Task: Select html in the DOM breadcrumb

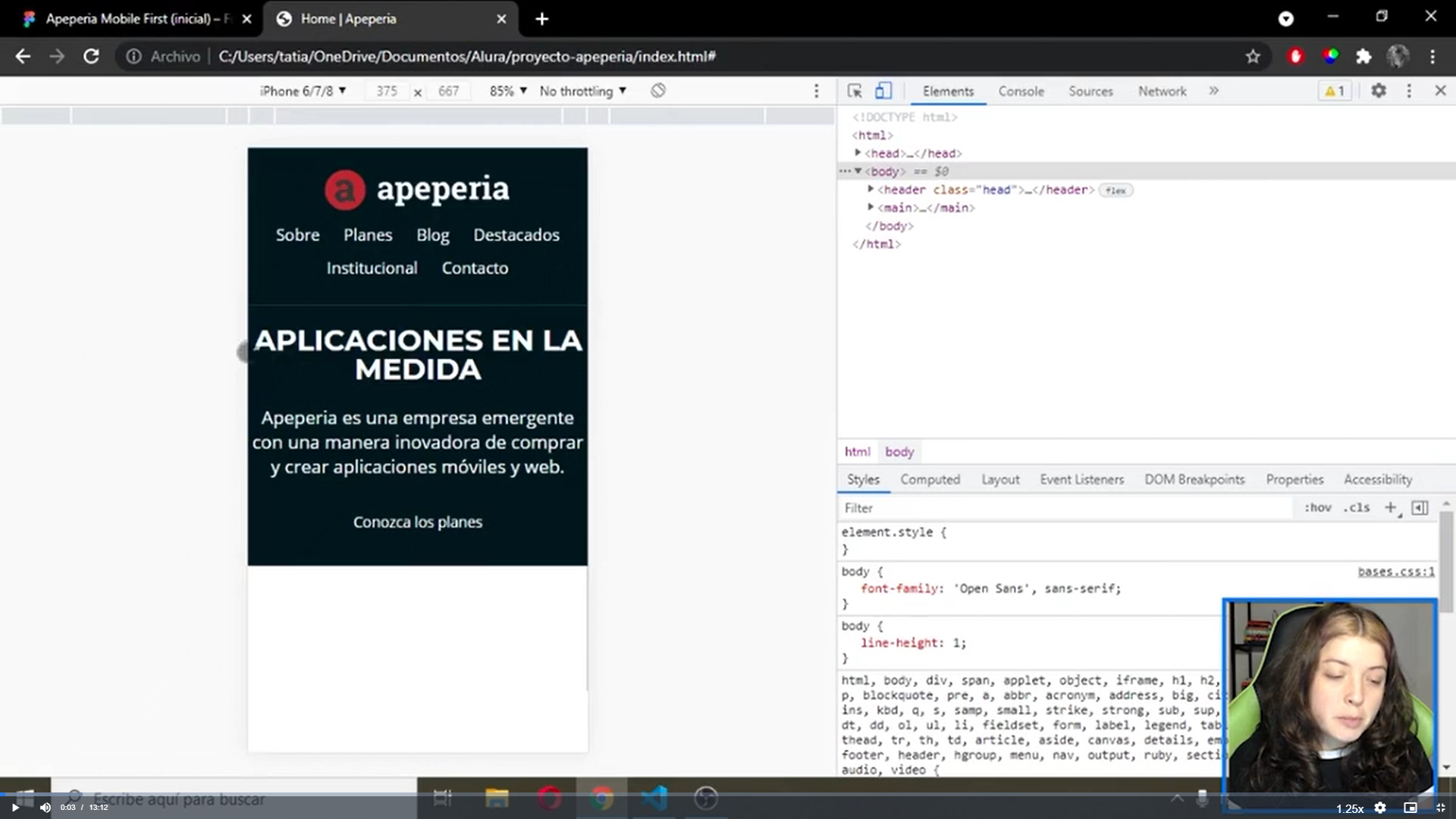Action: 858,451
